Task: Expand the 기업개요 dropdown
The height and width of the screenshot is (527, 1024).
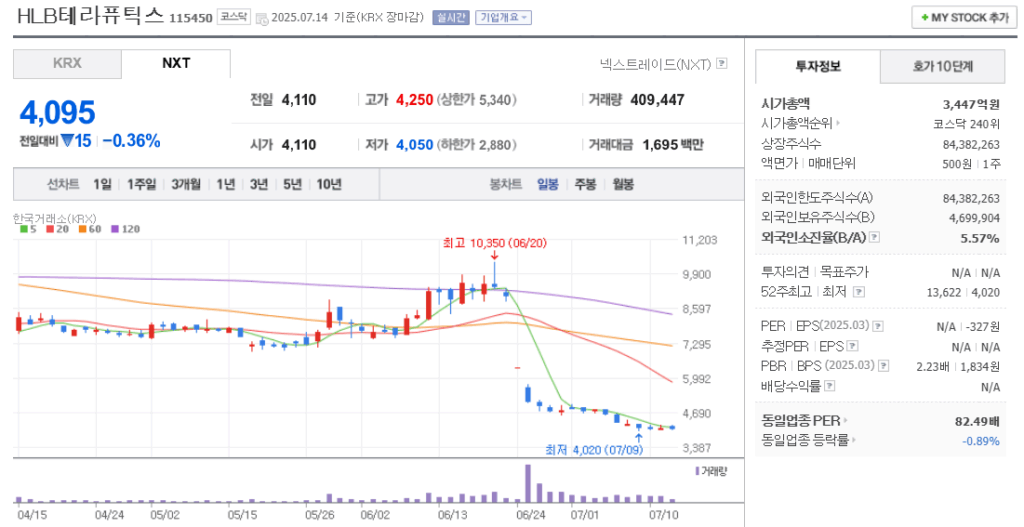Action: click(x=504, y=18)
